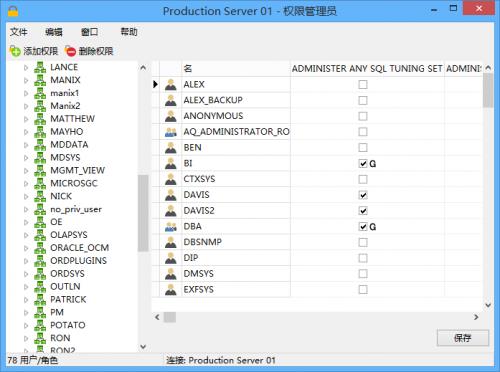Image resolution: width=500 pixels, height=372 pixels.
Task: Enable SQL tuning set privilege for ALEX
Action: [363, 85]
